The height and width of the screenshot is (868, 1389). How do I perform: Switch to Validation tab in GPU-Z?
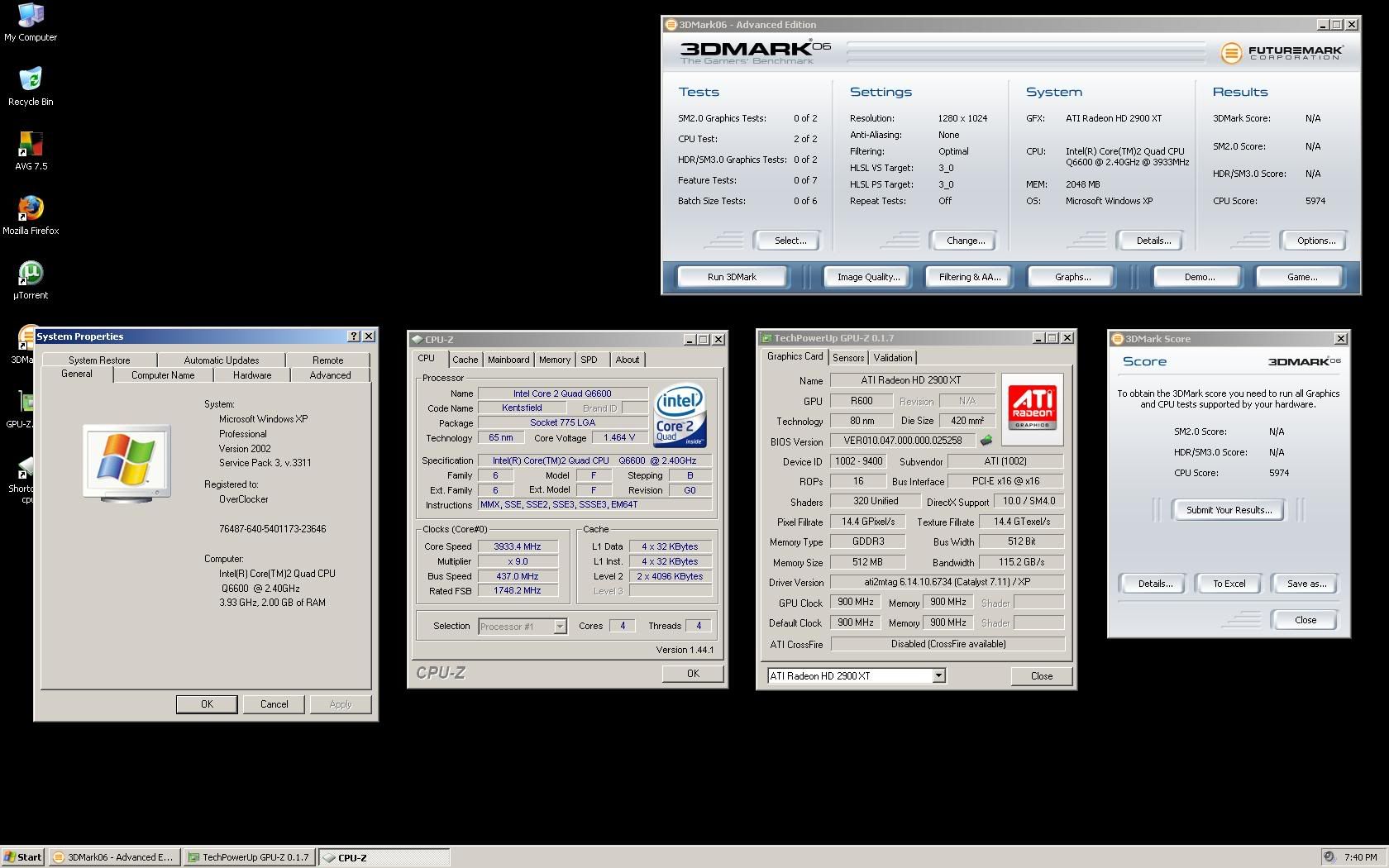[893, 358]
